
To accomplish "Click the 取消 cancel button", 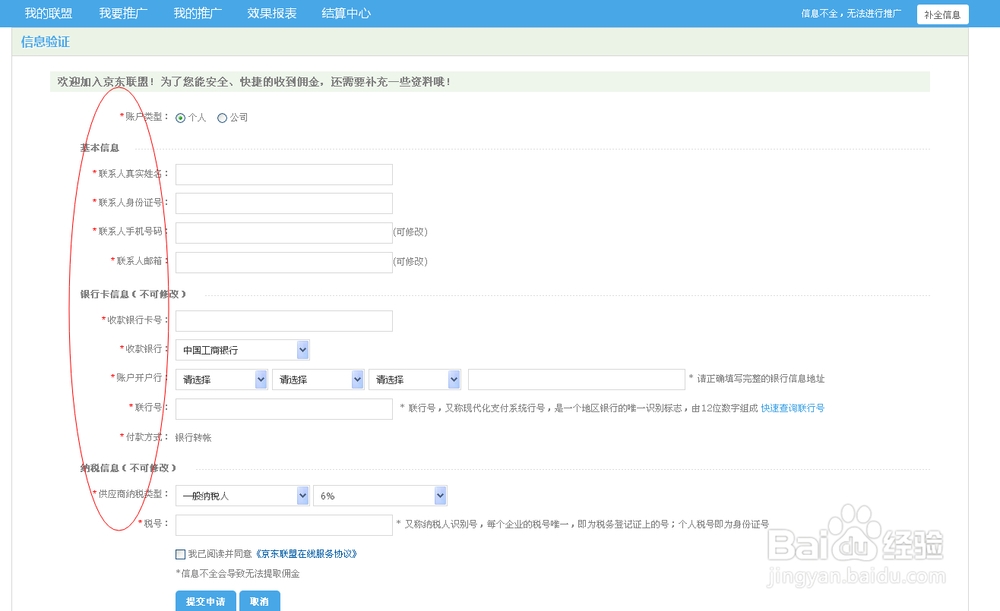I will [259, 601].
